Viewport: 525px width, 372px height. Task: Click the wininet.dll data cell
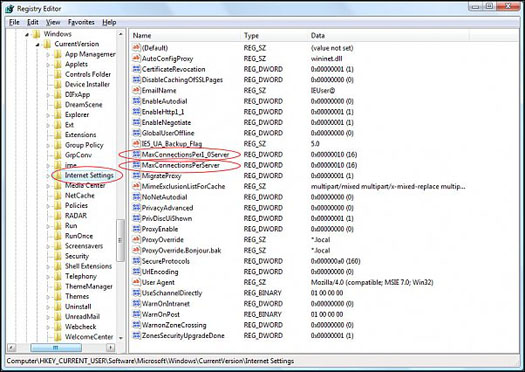[x=326, y=58]
